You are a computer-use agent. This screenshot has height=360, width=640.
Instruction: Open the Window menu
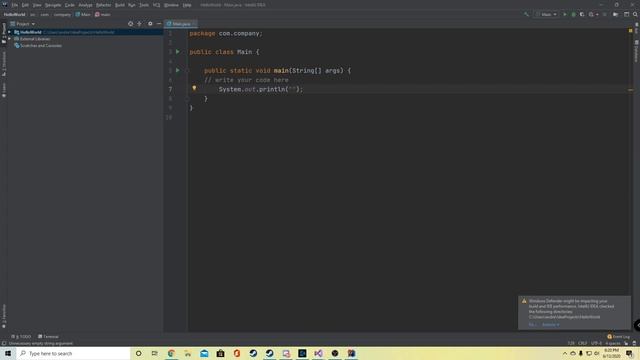pos(171,5)
